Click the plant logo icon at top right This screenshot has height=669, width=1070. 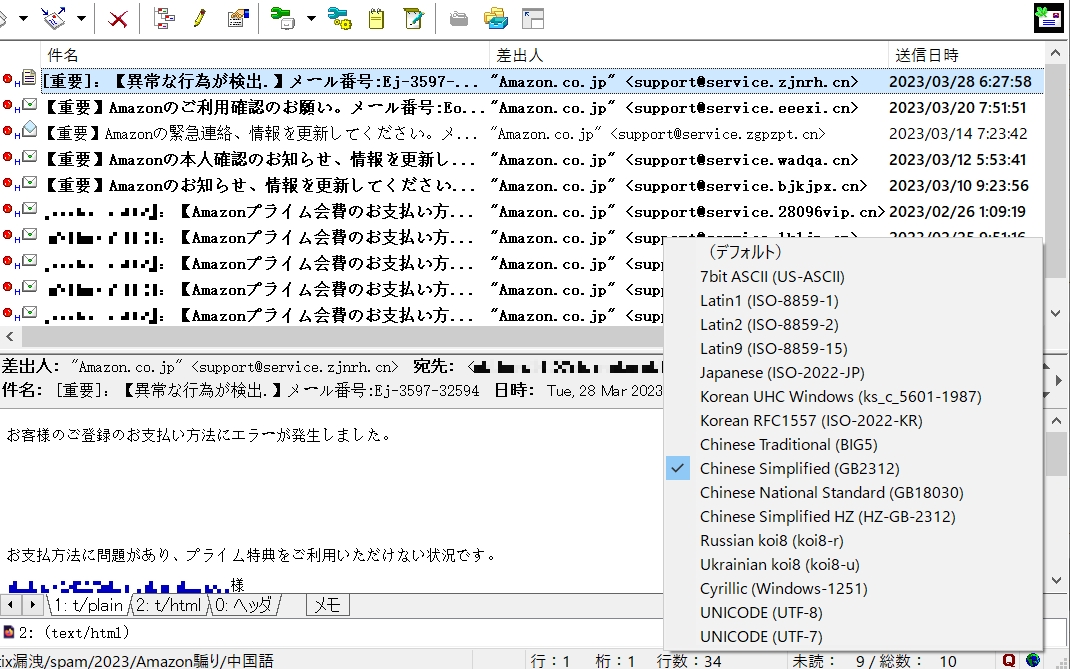[1048, 18]
